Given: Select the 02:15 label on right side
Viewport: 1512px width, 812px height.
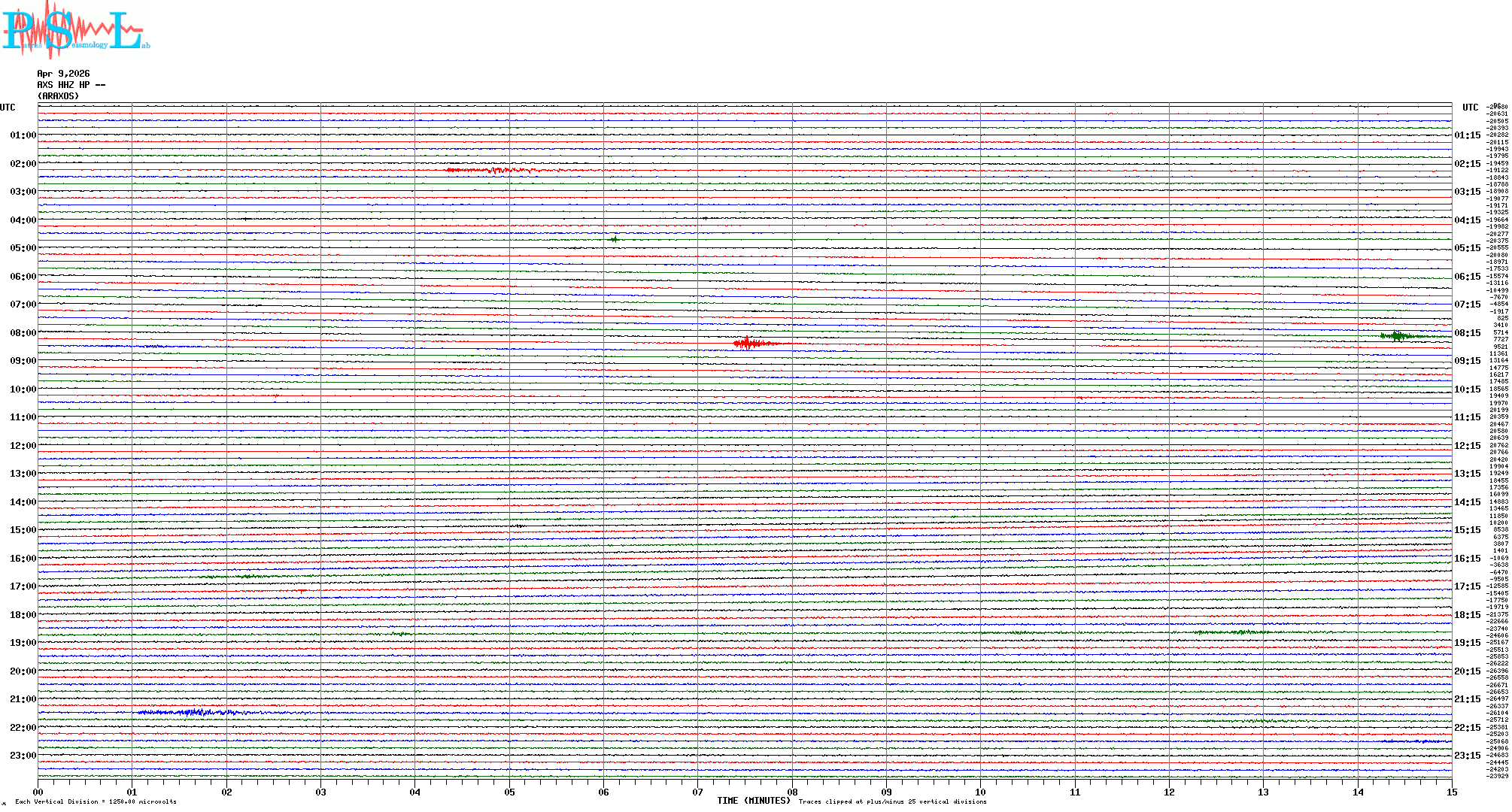Looking at the screenshot, I should coord(1467,164).
